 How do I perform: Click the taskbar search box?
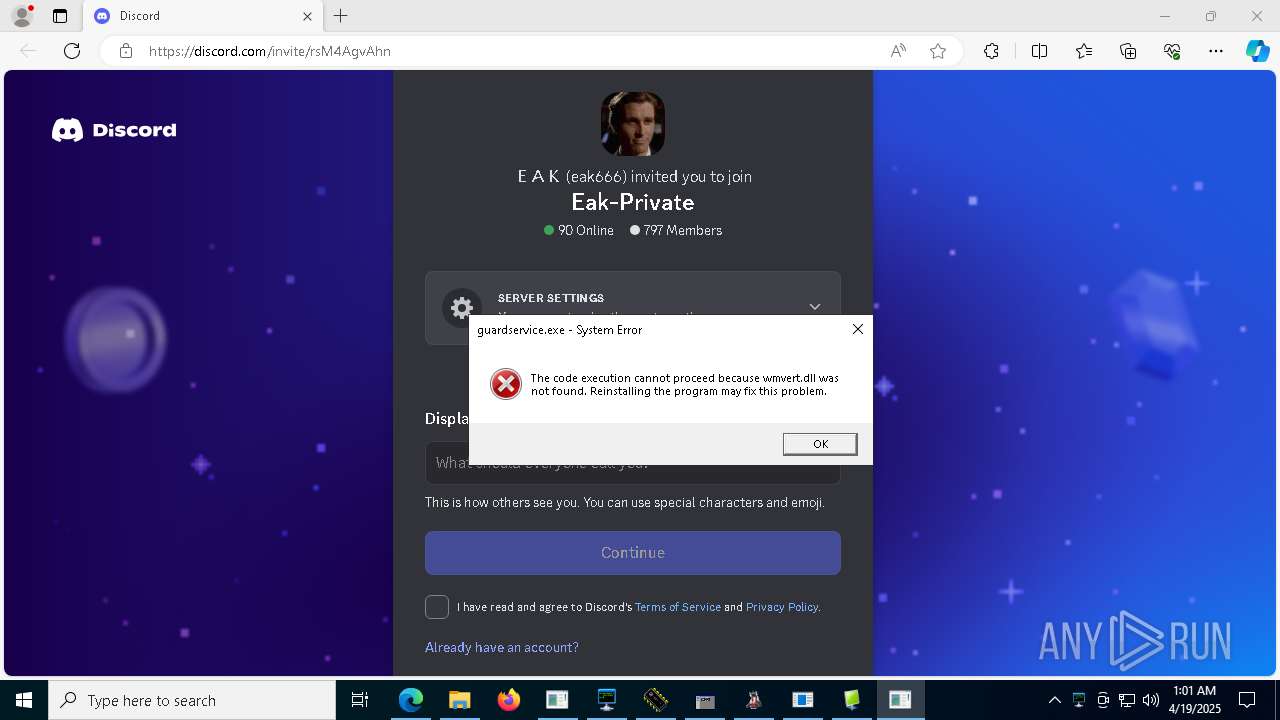(192, 700)
